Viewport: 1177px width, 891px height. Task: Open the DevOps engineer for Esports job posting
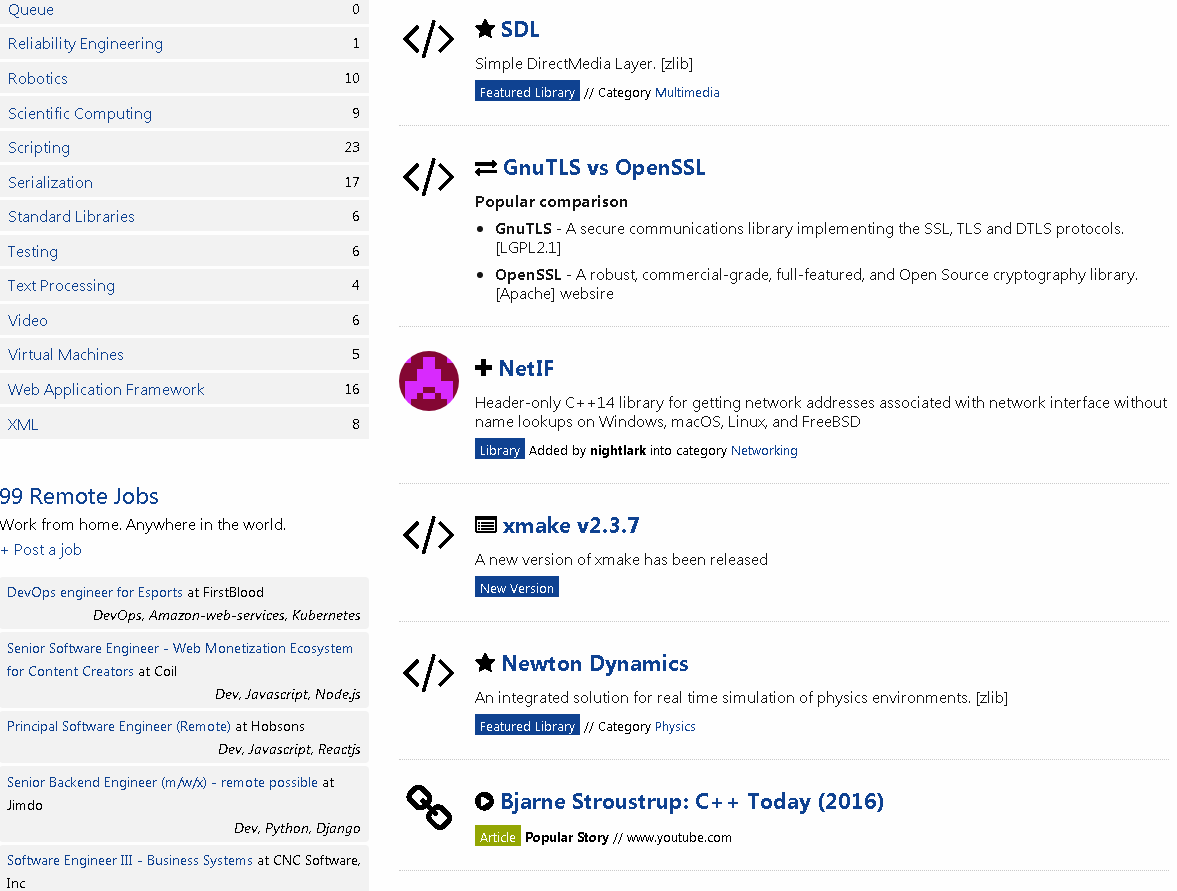tap(94, 591)
